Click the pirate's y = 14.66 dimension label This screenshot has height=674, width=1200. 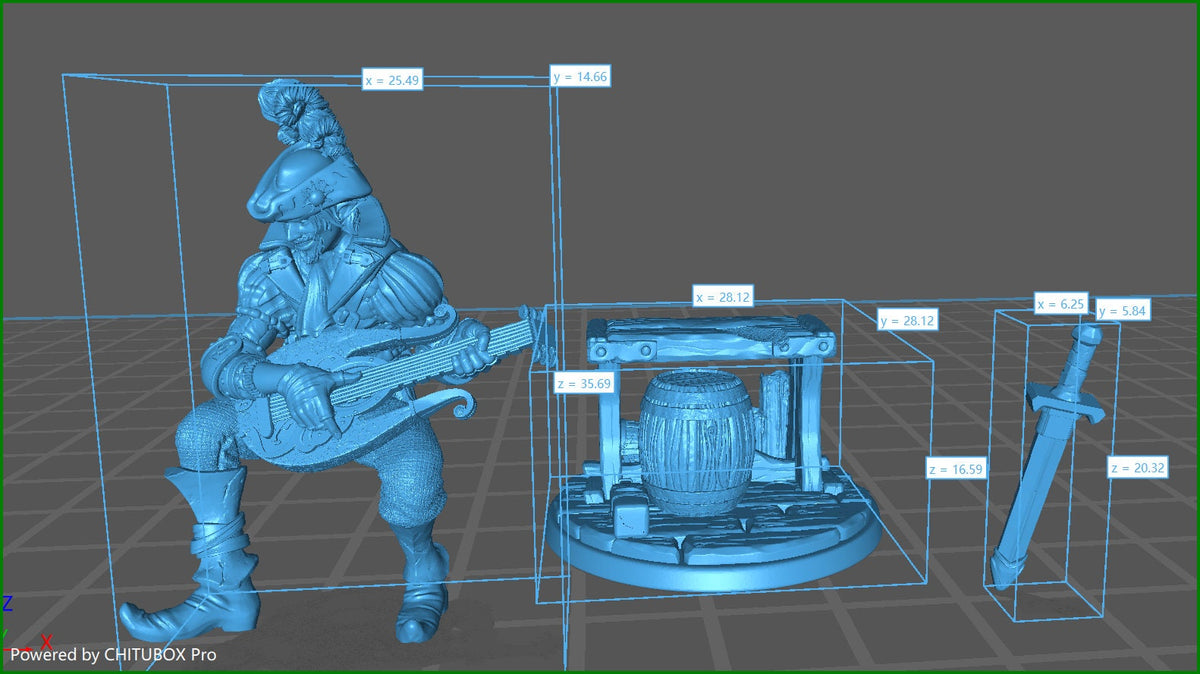(x=580, y=76)
